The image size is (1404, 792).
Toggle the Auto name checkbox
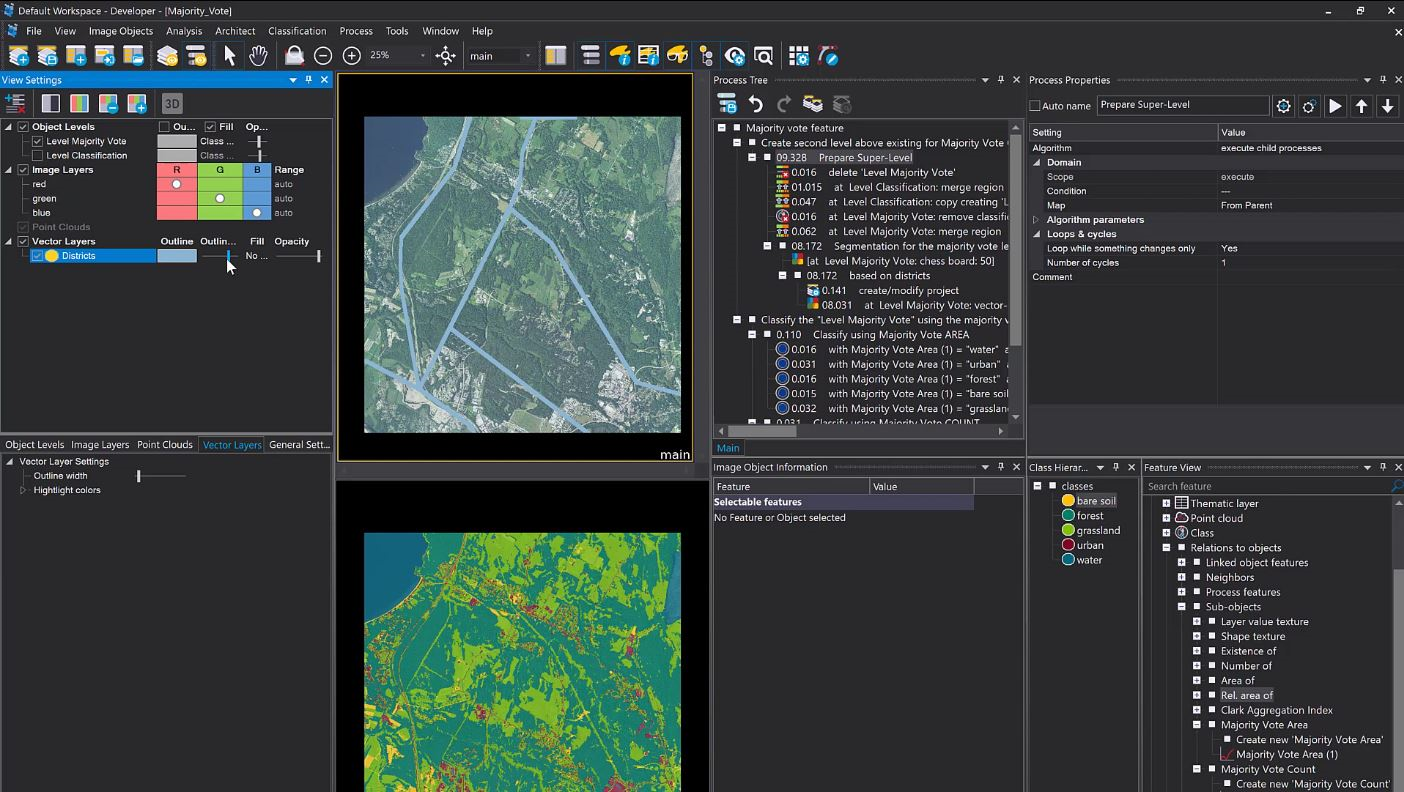[x=1035, y=106]
